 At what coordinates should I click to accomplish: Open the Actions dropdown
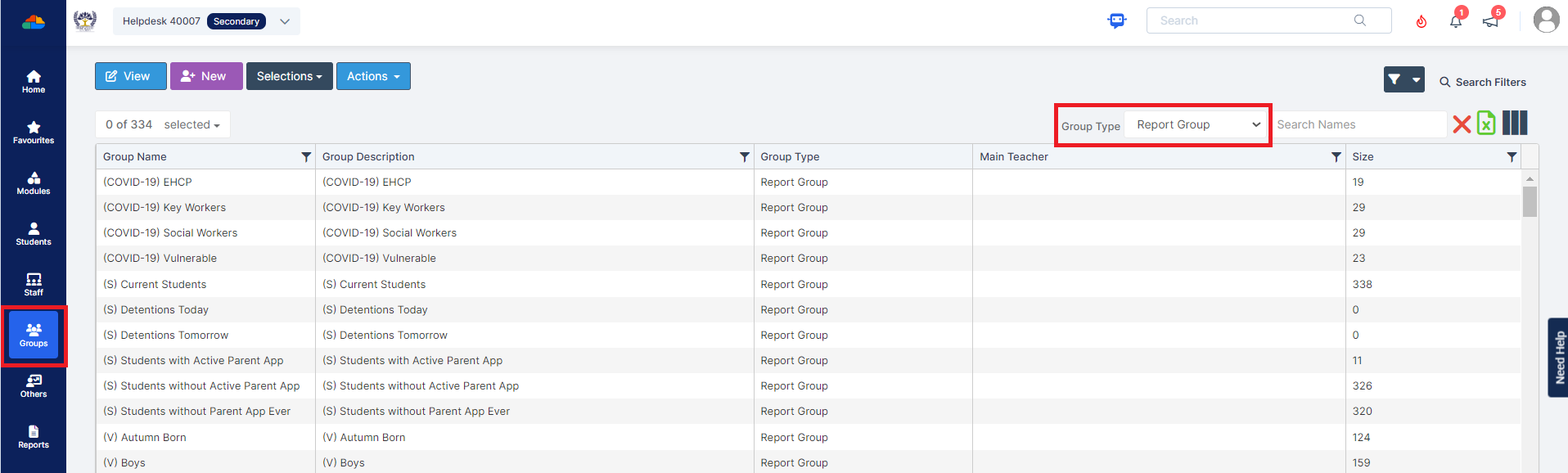tap(373, 76)
